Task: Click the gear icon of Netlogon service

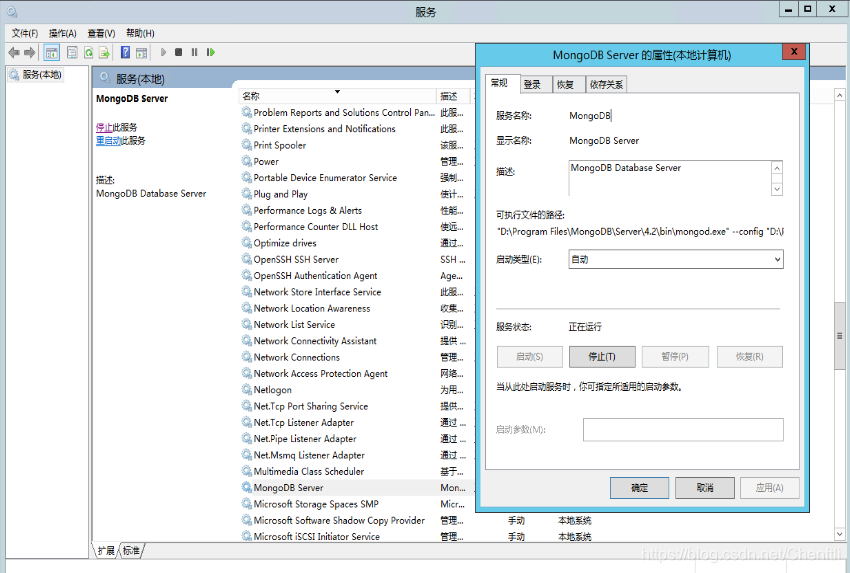Action: [x=247, y=389]
